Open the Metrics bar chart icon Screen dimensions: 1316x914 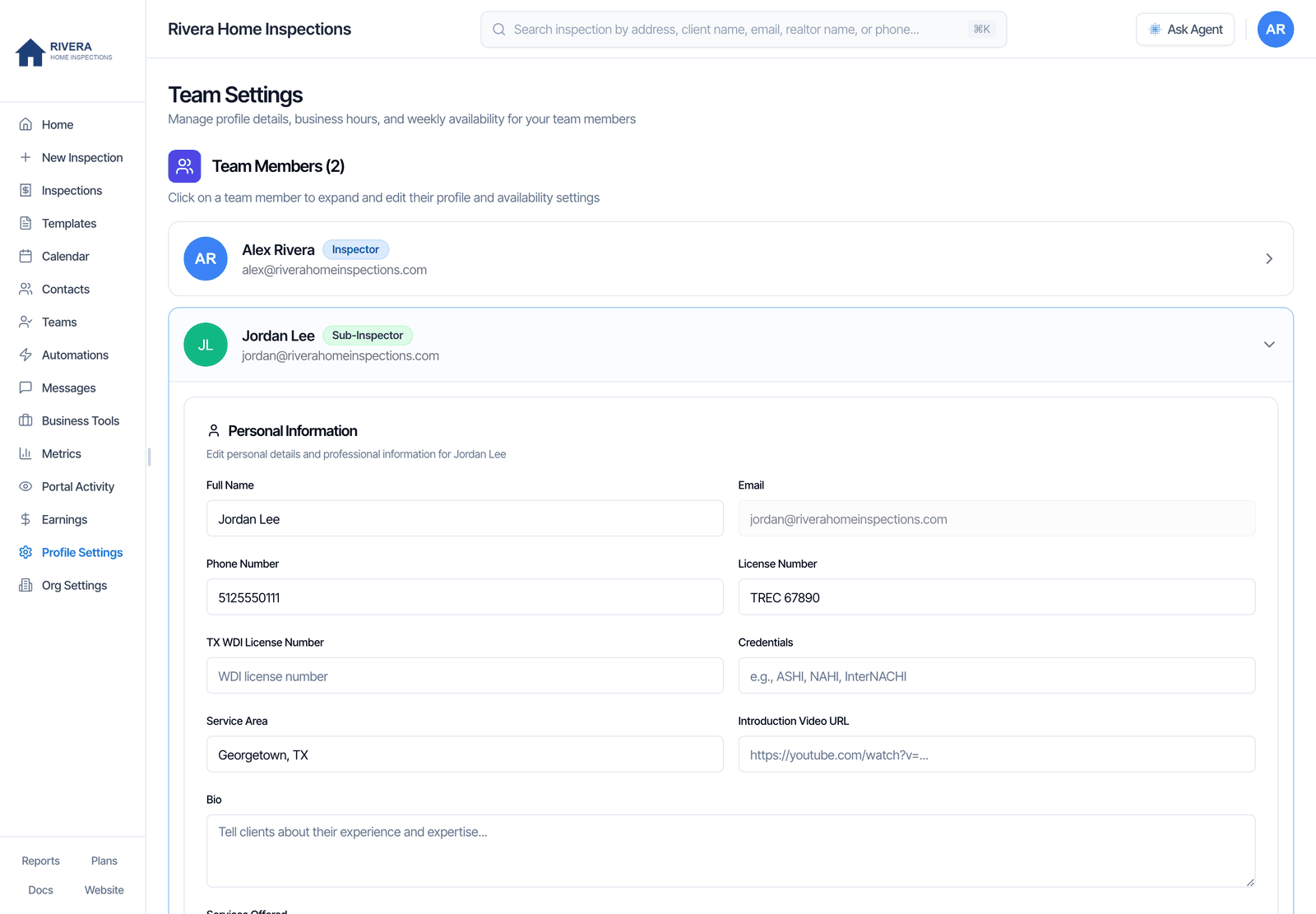click(25, 453)
